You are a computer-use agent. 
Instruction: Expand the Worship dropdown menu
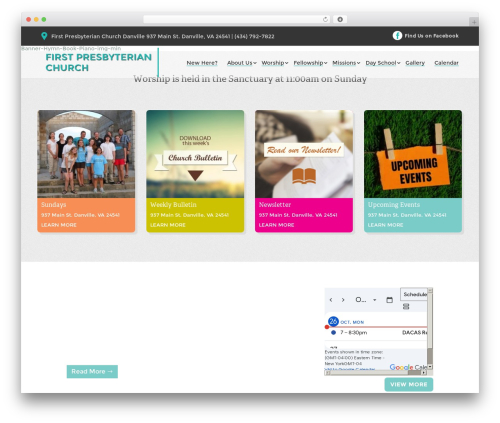(x=275, y=63)
